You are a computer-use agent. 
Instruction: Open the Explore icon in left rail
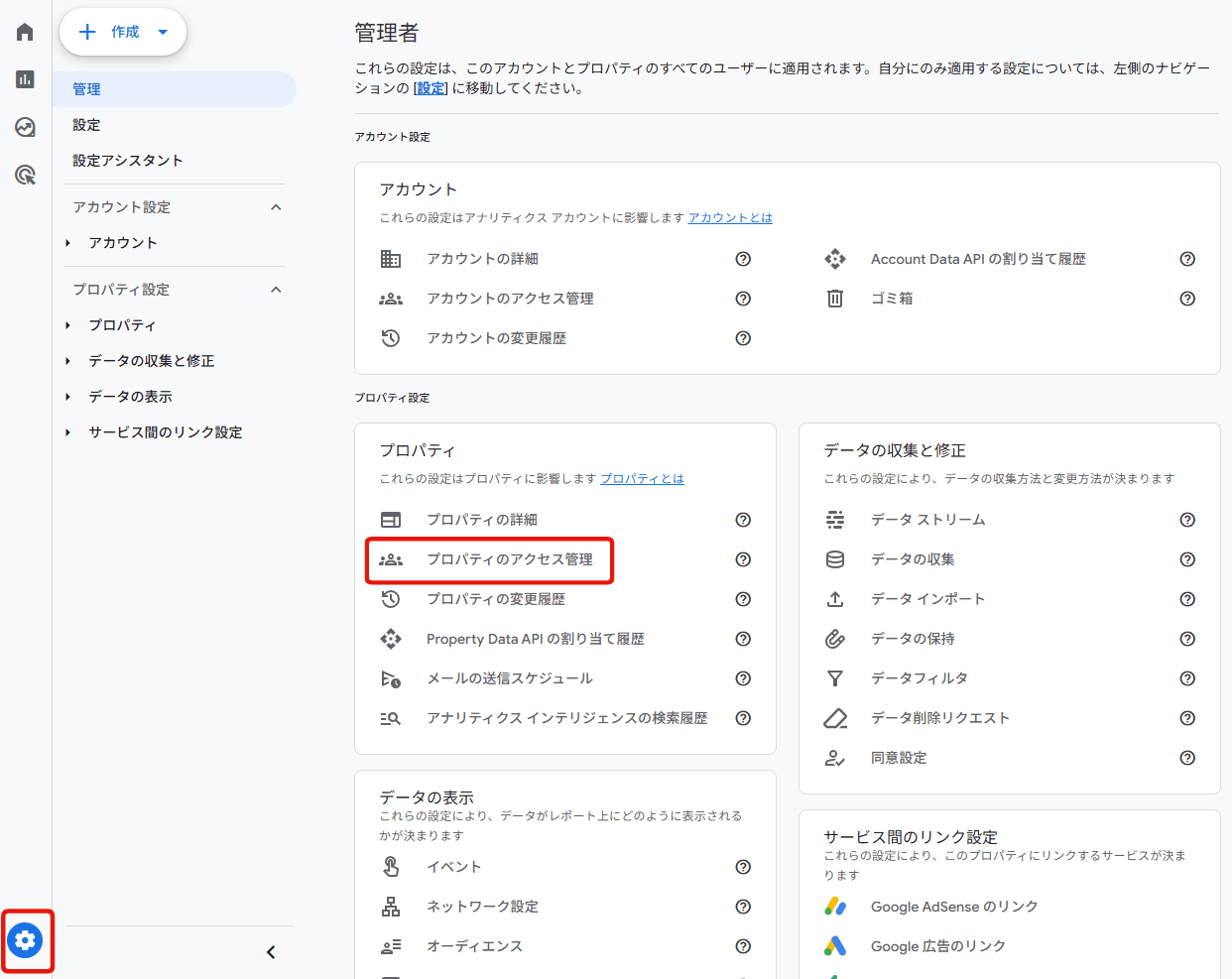(26, 127)
